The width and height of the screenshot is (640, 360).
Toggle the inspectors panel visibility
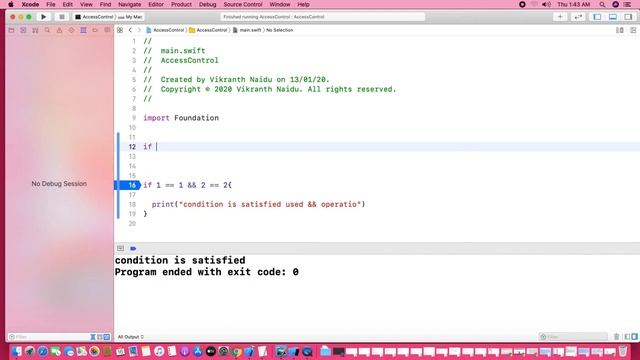tap(628, 17)
